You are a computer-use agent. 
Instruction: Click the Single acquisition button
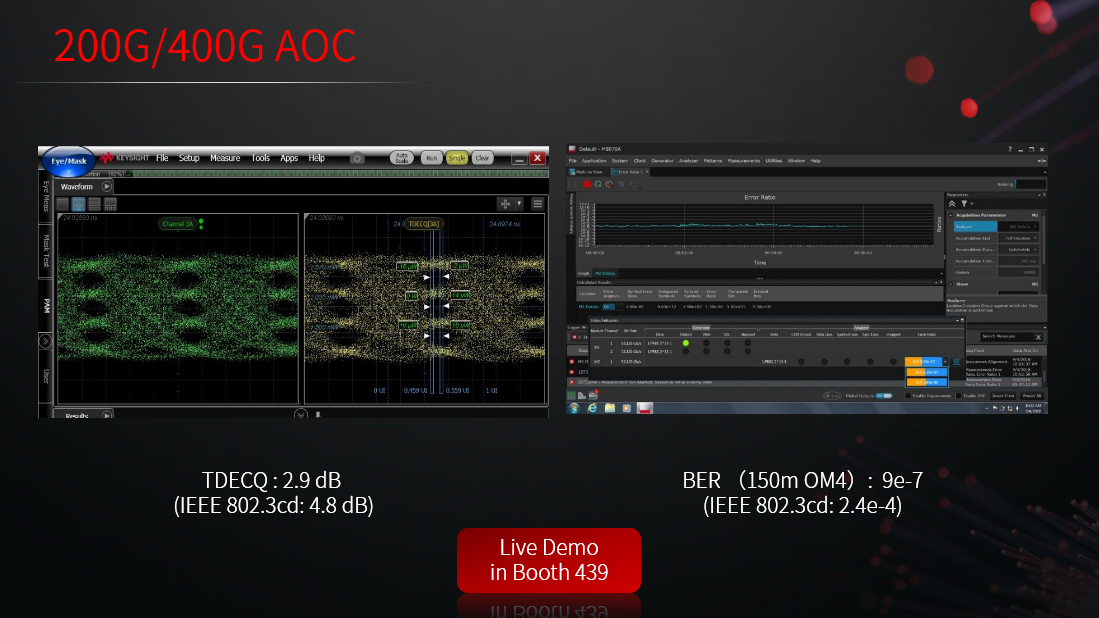(456, 158)
